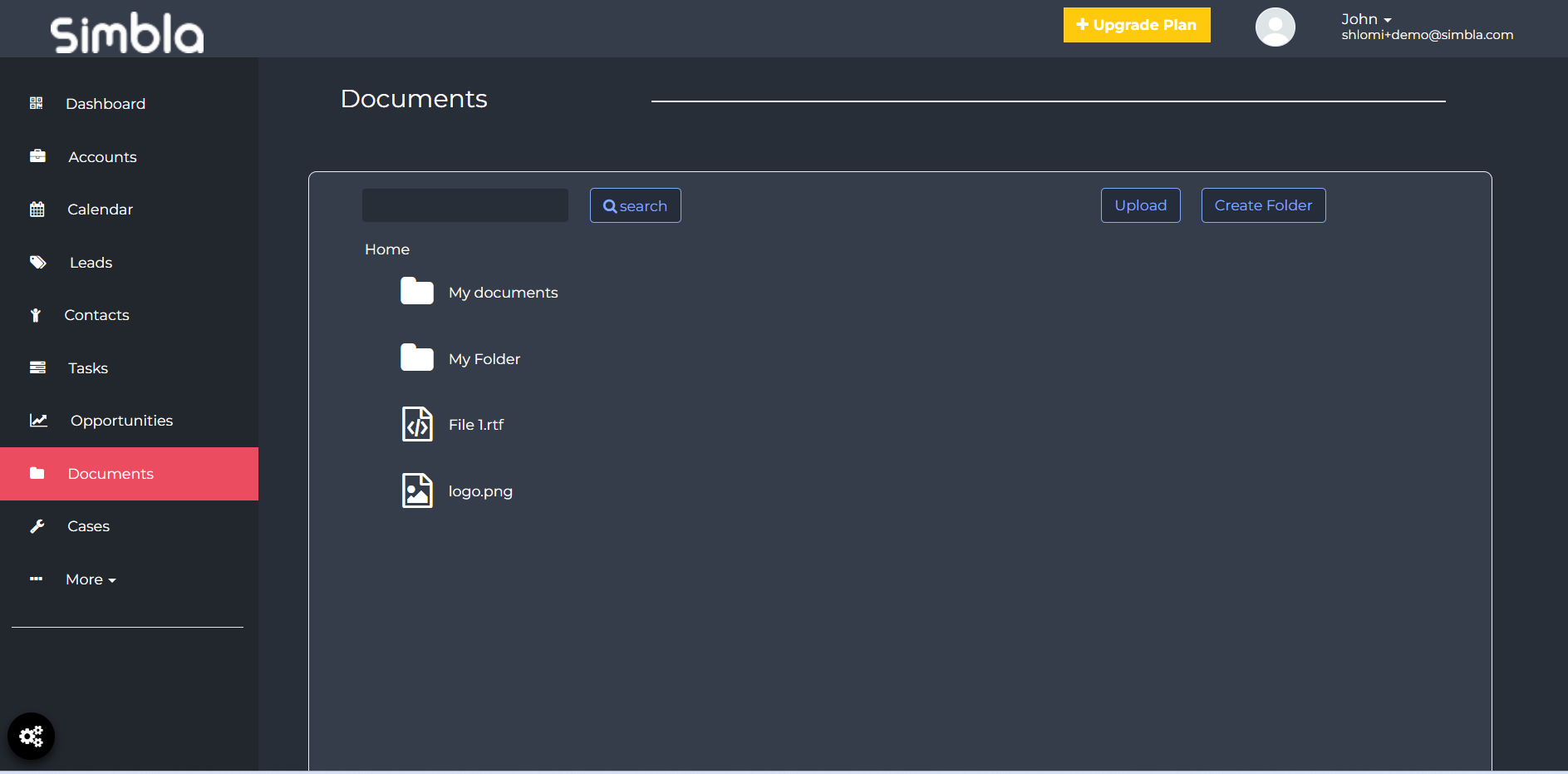1568x774 pixels.
Task: Click the Tasks list icon
Action: [x=37, y=367]
